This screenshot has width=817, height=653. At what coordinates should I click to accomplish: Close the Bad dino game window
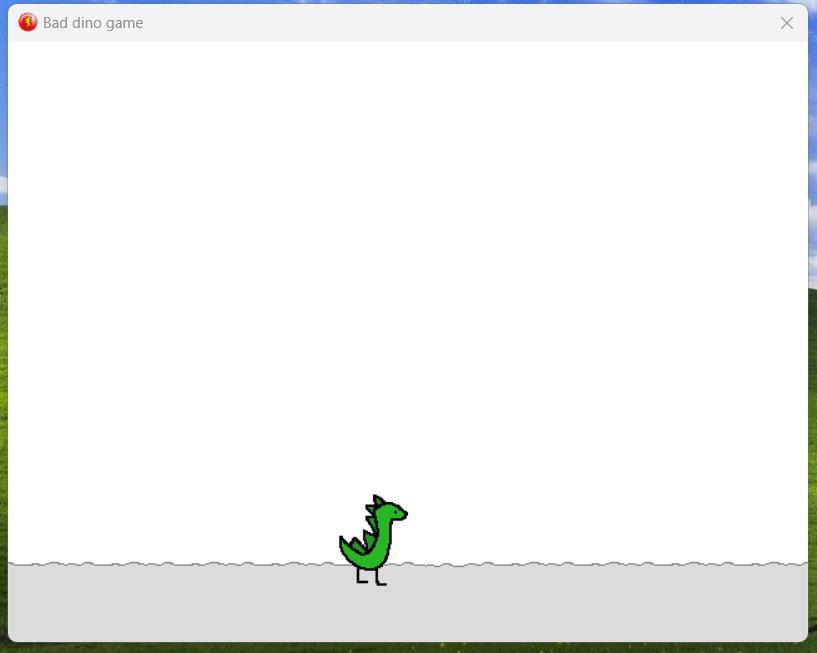click(x=787, y=23)
